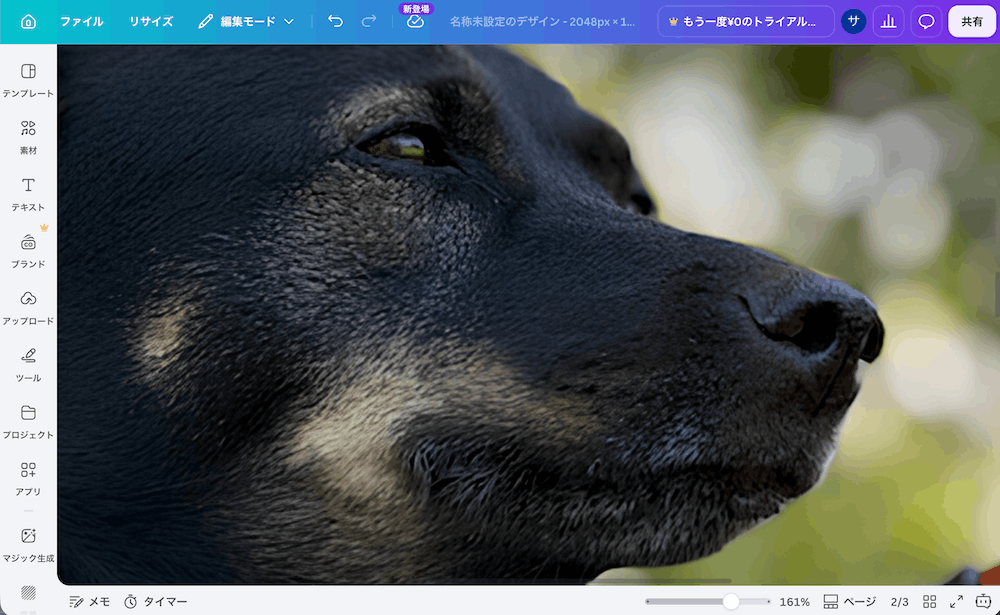Open the サ account avatar
Screen dimensions: 1000x615
(853, 22)
